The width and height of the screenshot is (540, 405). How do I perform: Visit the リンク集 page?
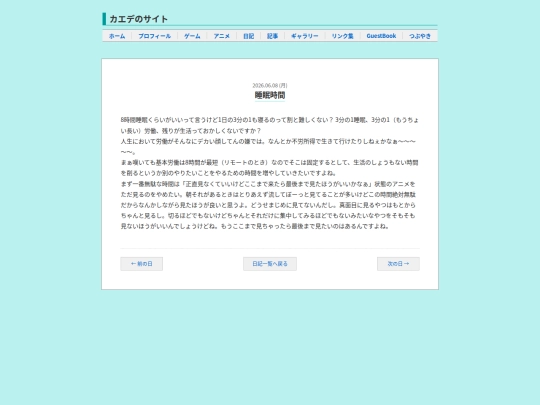click(343, 36)
